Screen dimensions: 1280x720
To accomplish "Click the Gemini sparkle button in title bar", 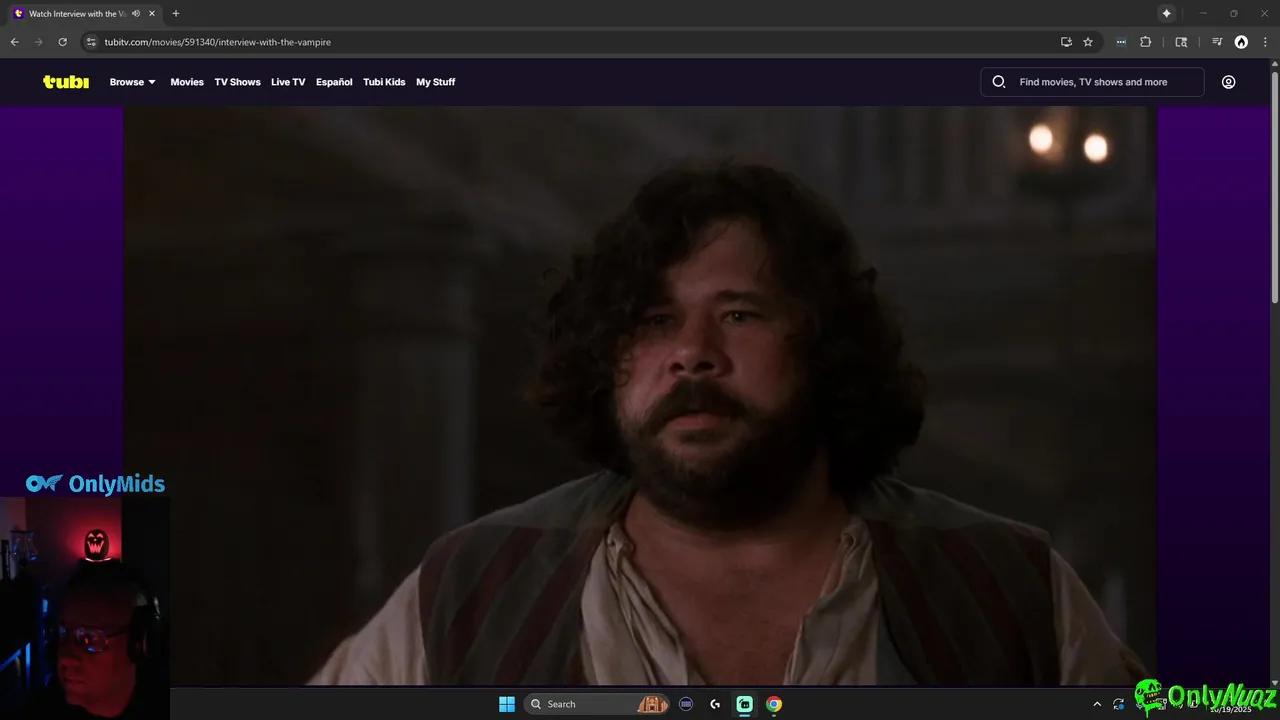I will tap(1166, 13).
